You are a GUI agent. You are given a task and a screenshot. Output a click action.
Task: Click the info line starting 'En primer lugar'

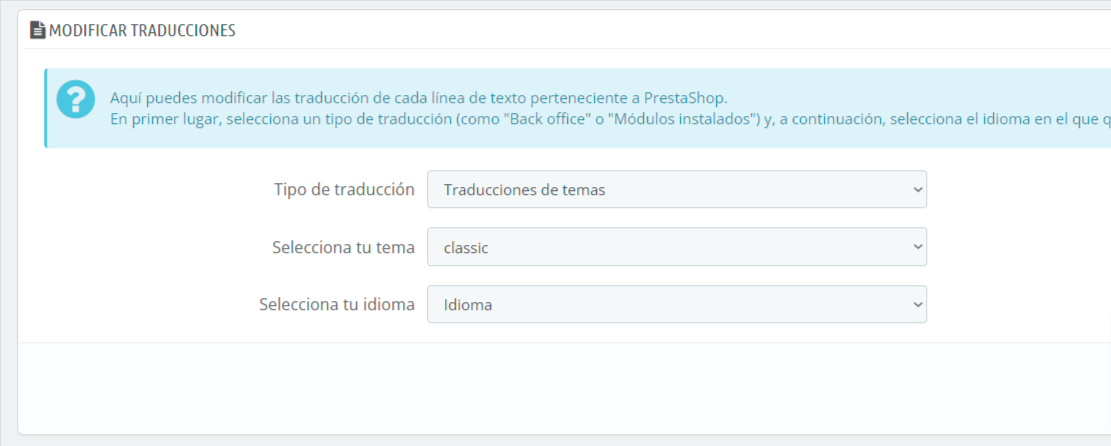pyautogui.click(x=610, y=119)
